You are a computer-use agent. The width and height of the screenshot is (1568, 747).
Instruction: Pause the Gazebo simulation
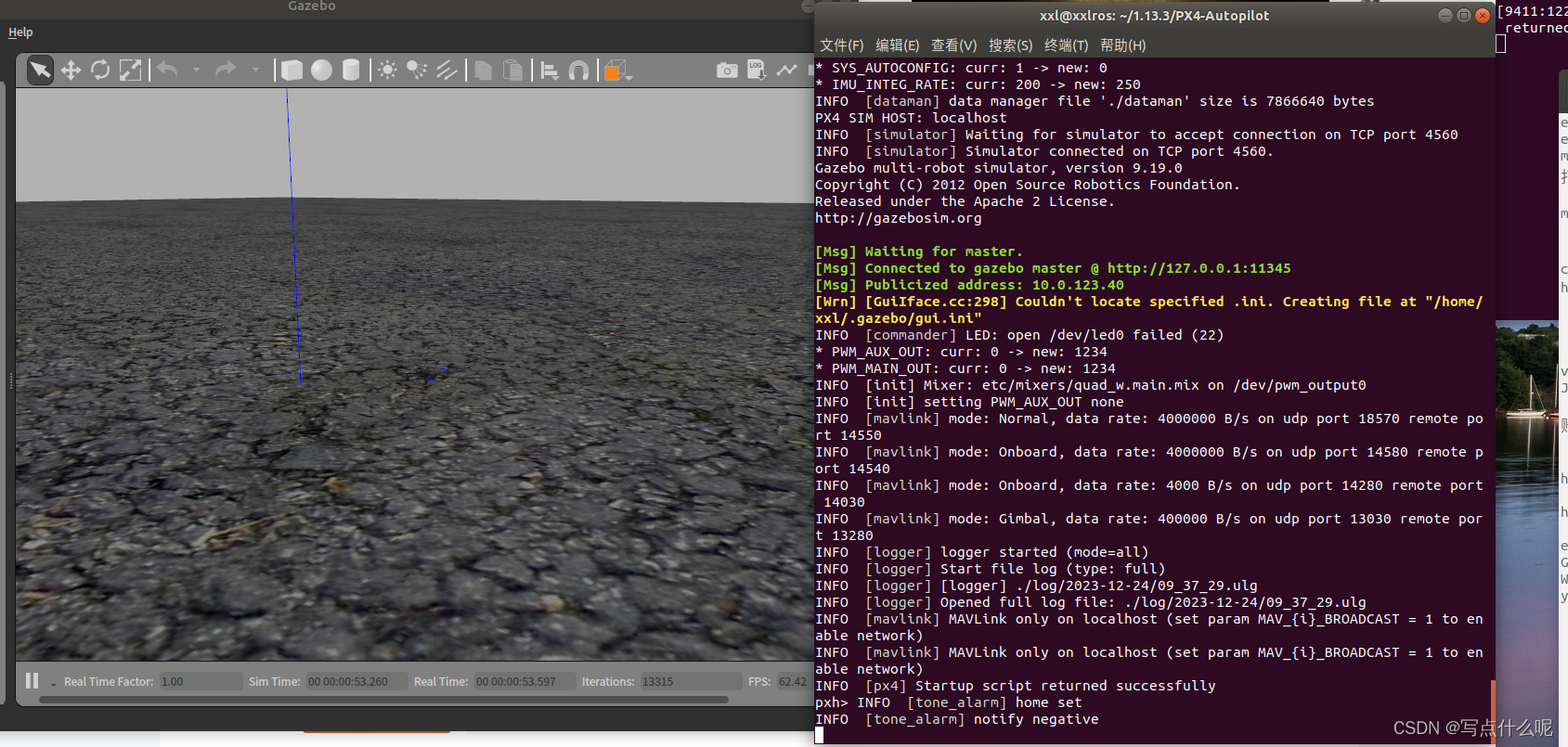[x=32, y=681]
